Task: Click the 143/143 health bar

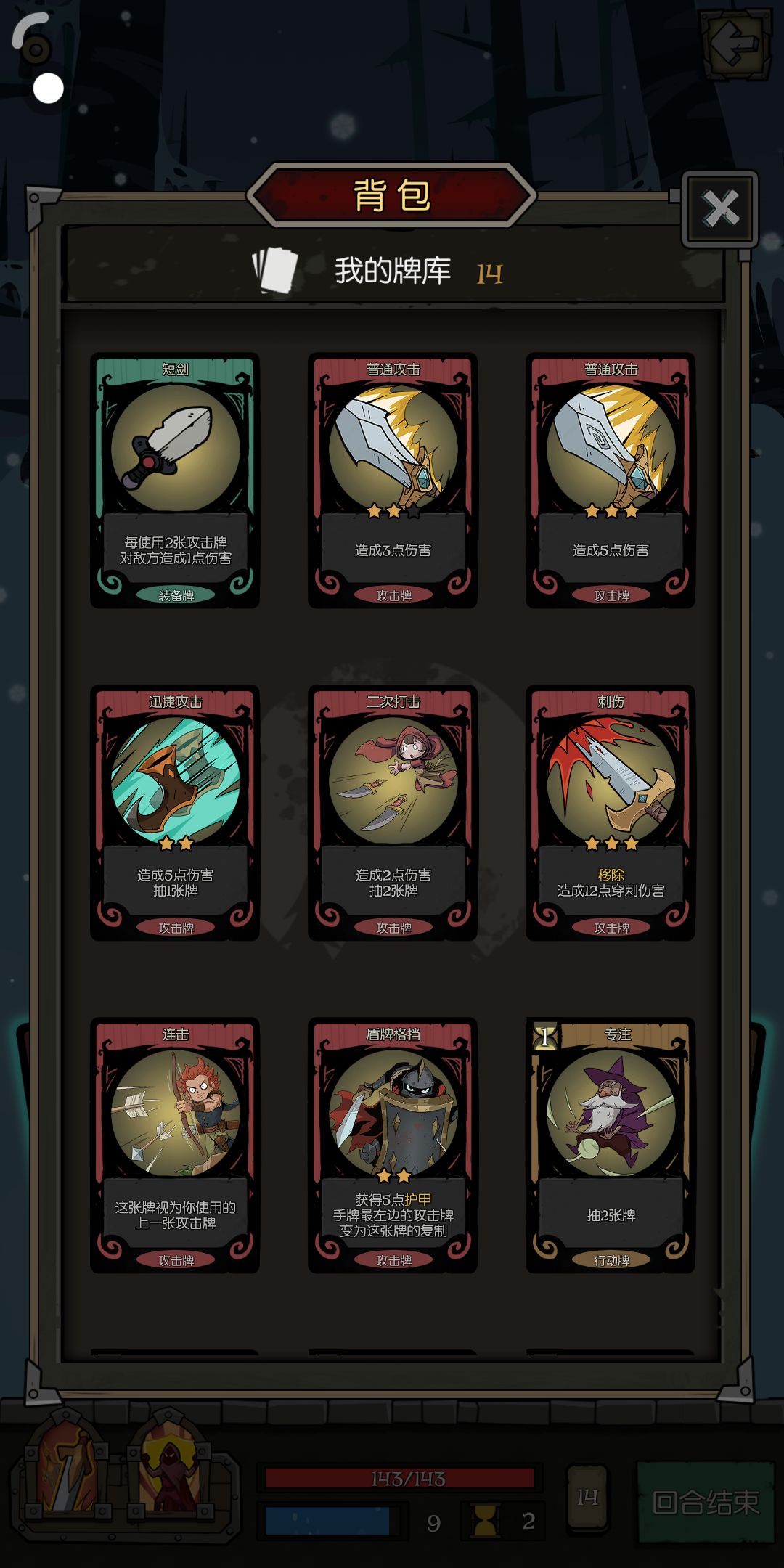Action: 400,1478
